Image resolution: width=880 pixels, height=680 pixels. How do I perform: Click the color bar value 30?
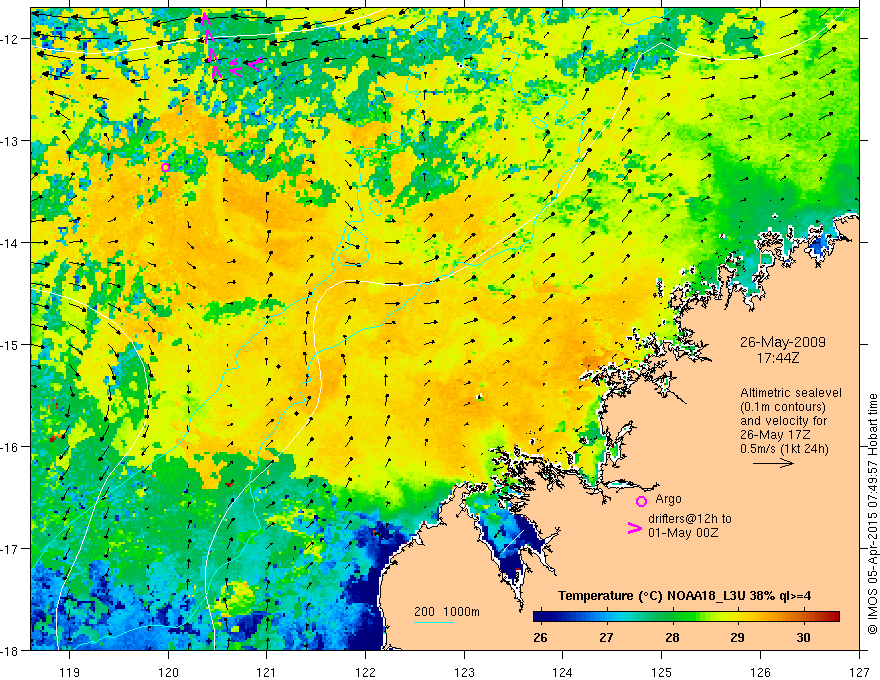tap(804, 638)
